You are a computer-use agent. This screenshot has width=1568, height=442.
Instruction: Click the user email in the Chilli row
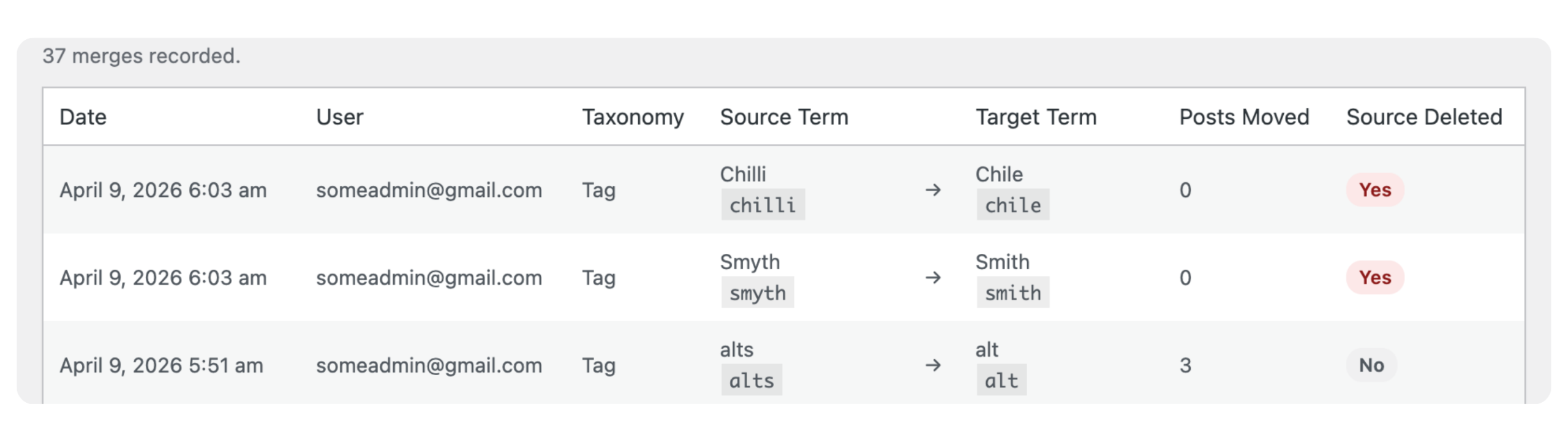(429, 191)
